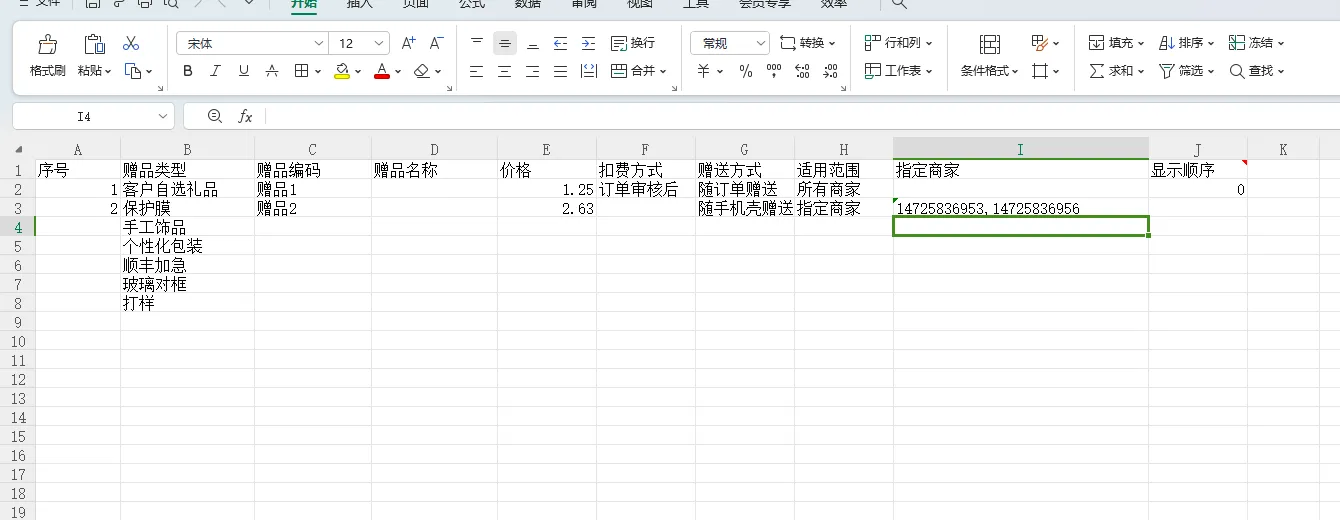The width and height of the screenshot is (1340, 520).
Task: Apply the yellow fill color swatch
Action: [342, 71]
